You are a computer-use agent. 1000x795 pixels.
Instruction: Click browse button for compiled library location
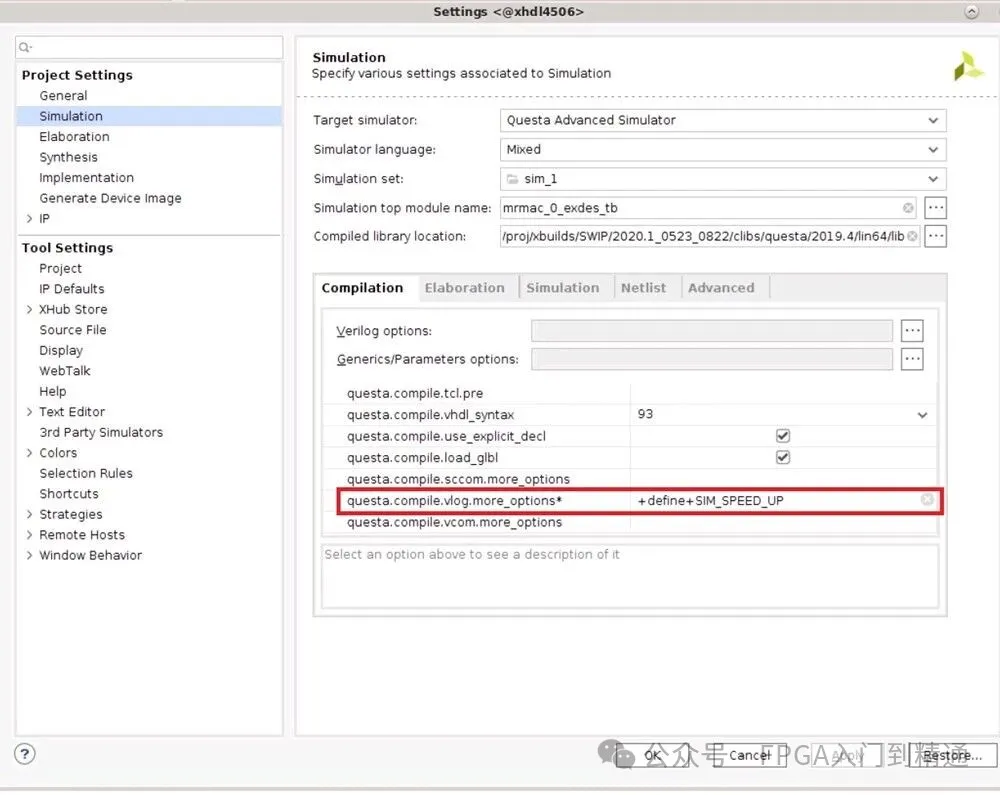935,237
